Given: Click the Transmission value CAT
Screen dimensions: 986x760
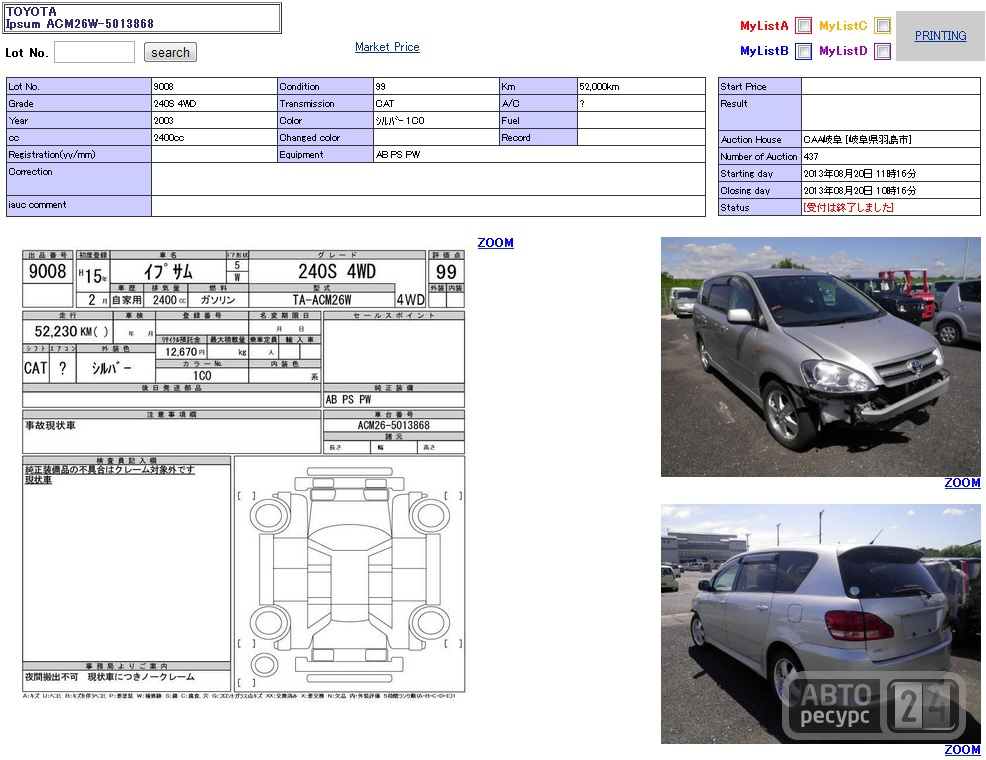Looking at the screenshot, I should tap(385, 104).
